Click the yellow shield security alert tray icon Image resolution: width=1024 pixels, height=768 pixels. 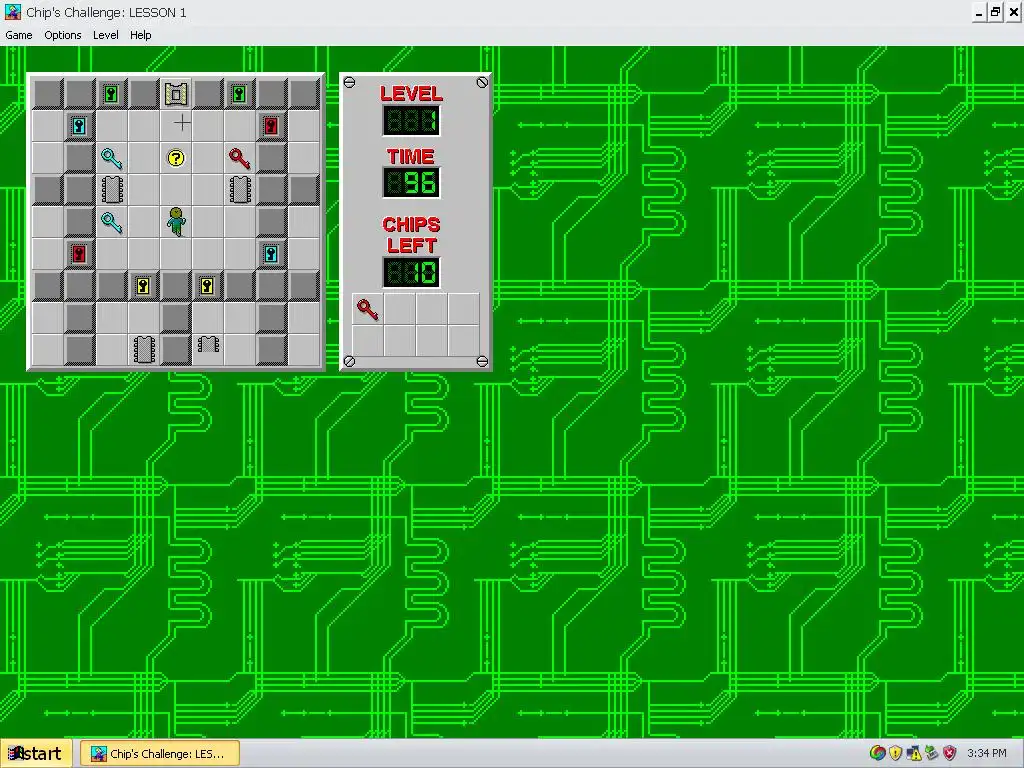tap(896, 753)
